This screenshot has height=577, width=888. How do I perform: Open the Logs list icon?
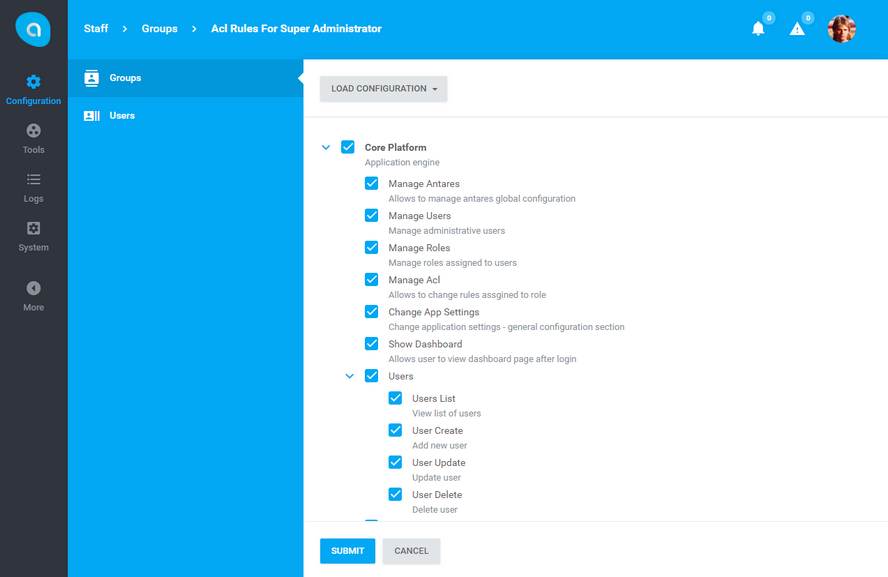pyautogui.click(x=33, y=179)
